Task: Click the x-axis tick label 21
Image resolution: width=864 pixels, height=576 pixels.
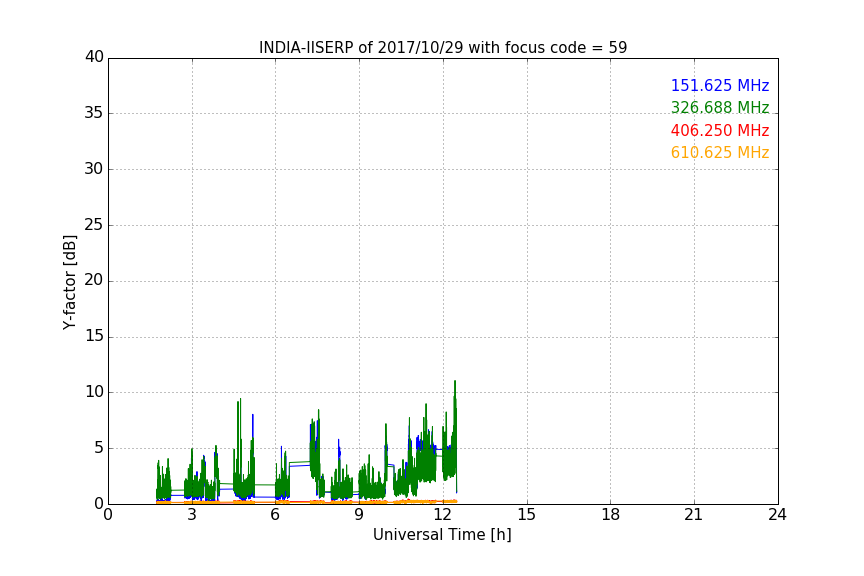Action: coord(694,515)
